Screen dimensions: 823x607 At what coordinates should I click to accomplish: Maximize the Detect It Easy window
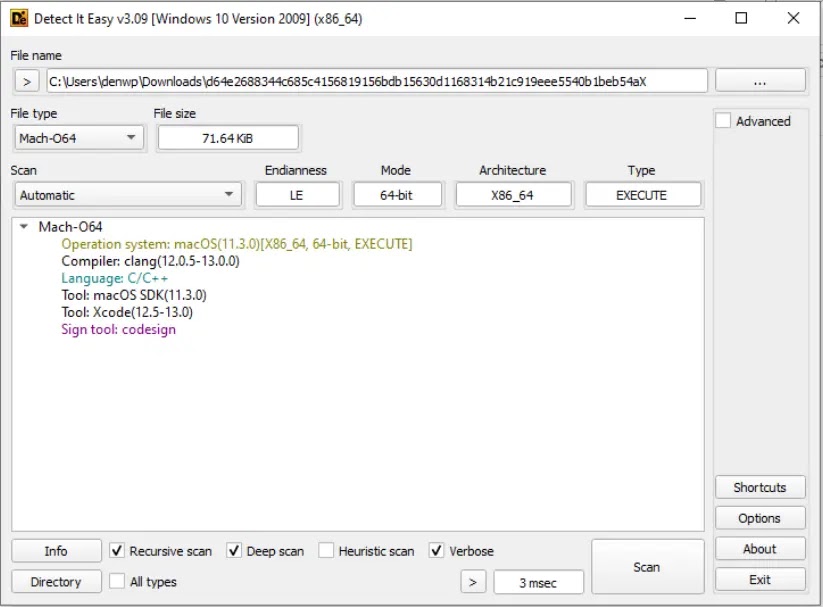(741, 18)
